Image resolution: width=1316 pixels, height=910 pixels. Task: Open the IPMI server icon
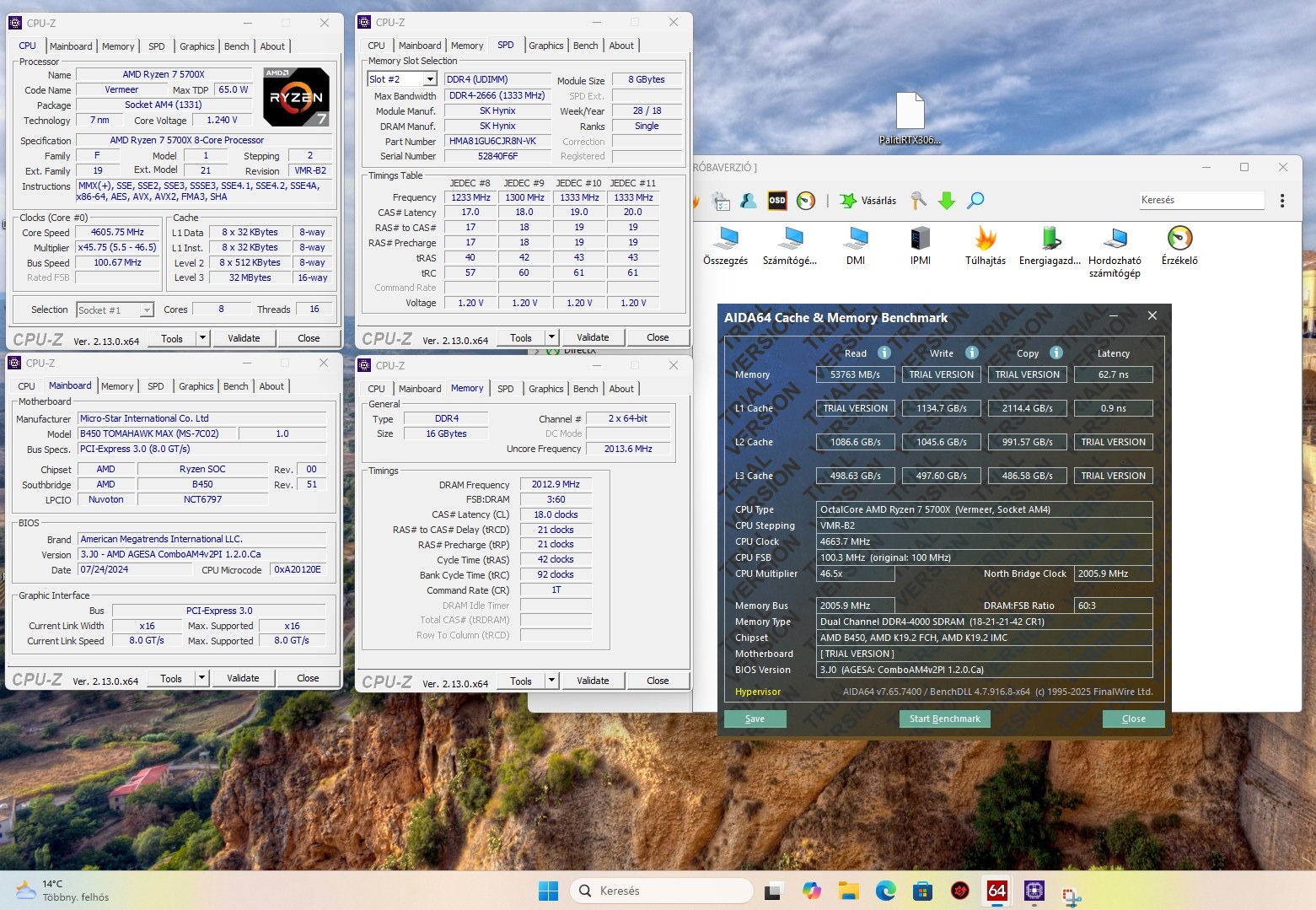pos(920,239)
